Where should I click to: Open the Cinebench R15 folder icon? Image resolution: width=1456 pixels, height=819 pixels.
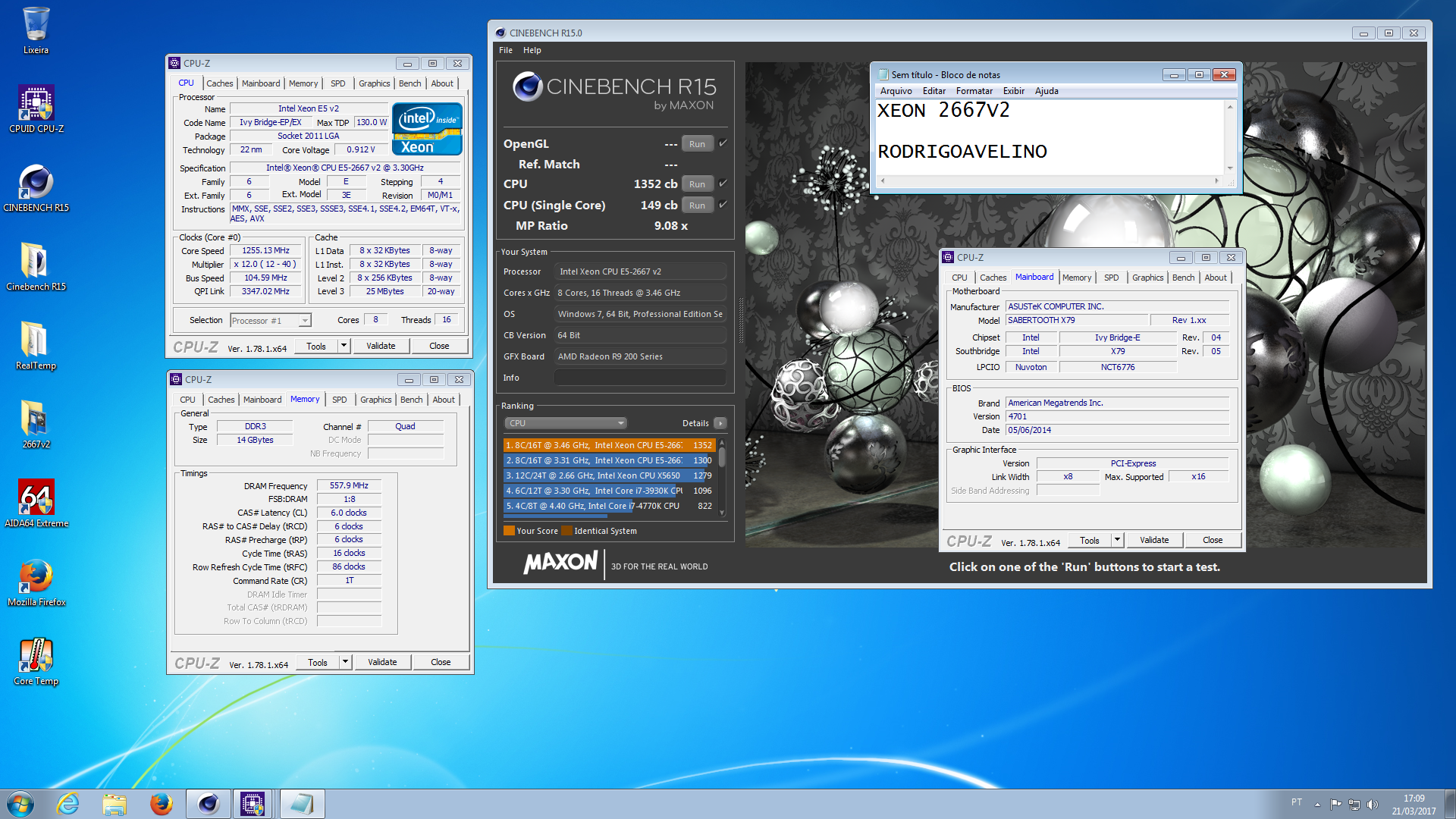(36, 267)
